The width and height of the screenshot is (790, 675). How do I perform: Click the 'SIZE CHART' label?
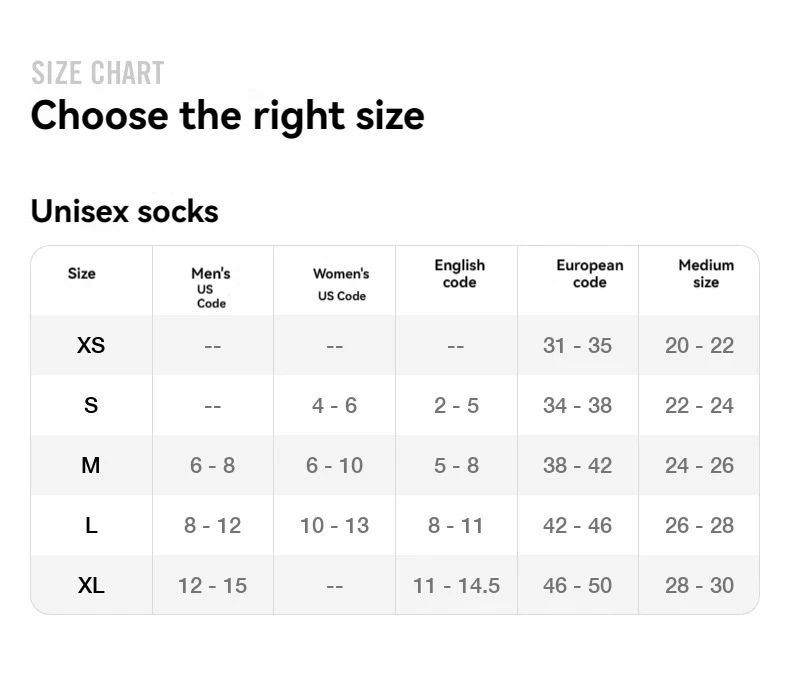[97, 73]
